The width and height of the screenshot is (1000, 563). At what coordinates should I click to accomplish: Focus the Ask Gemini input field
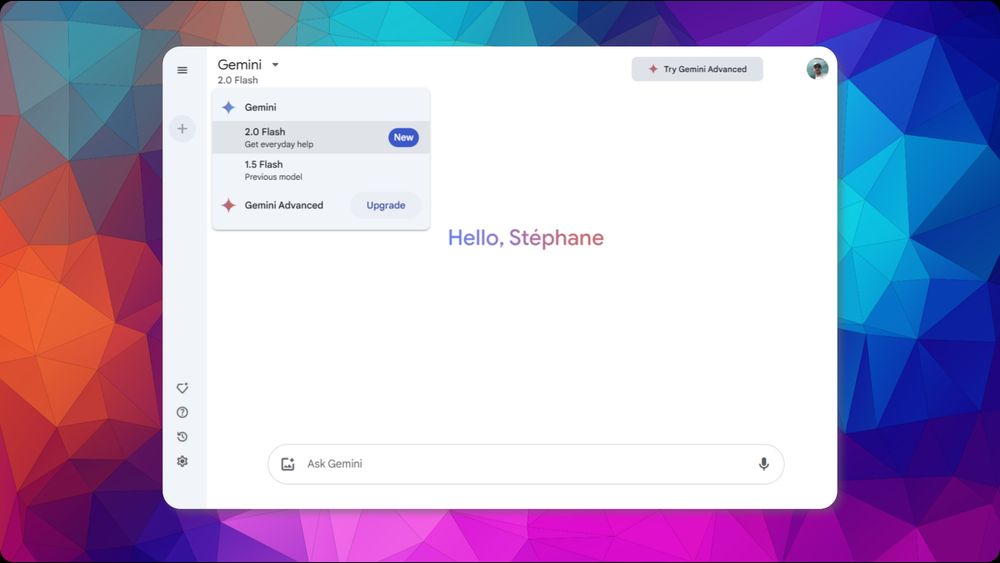pyautogui.click(x=526, y=464)
